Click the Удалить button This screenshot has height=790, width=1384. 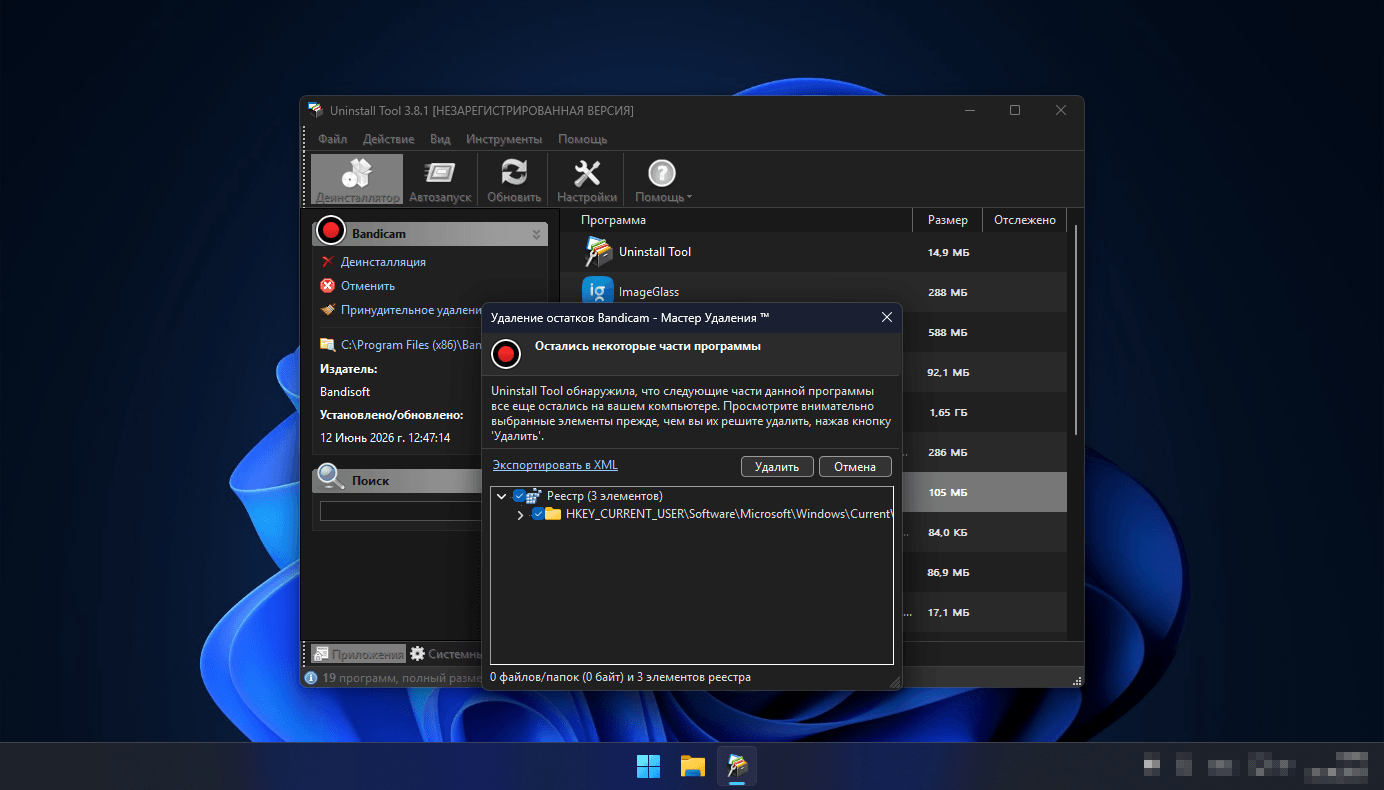click(777, 467)
